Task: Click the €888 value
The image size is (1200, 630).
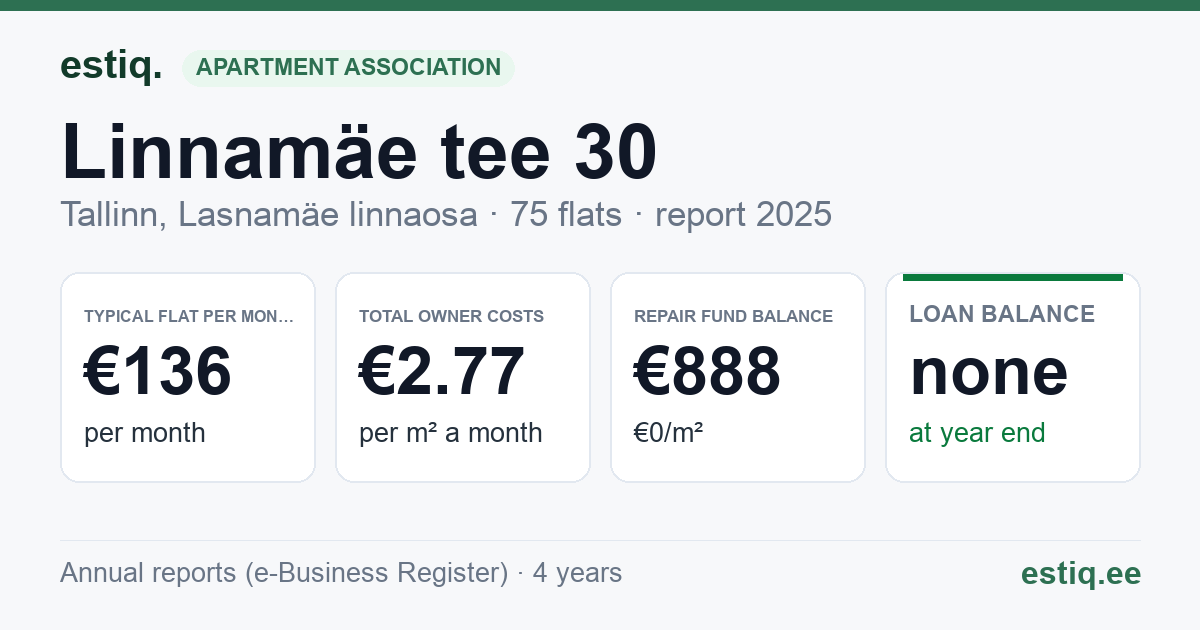Action: 707,371
